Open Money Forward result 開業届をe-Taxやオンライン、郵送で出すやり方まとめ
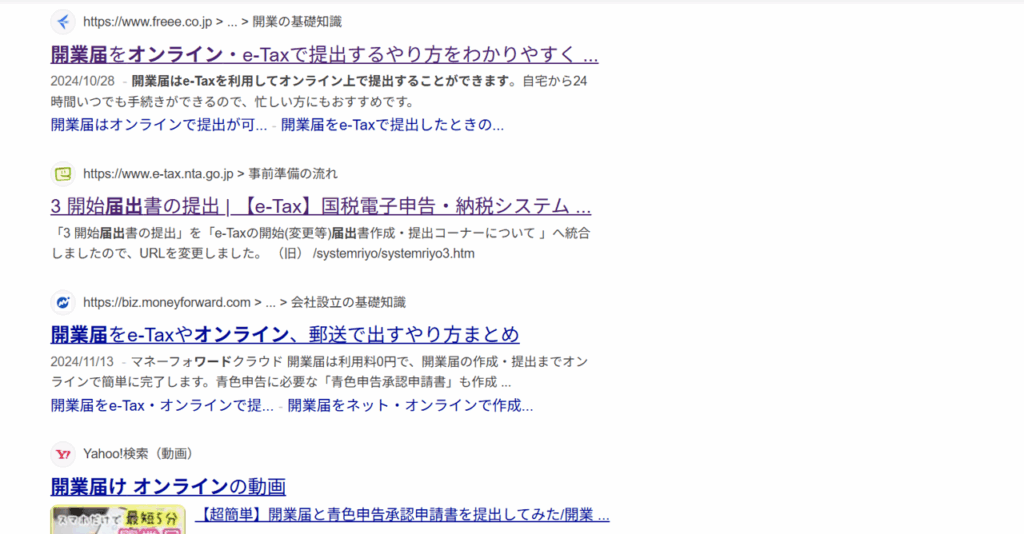The image size is (1024, 534). [x=285, y=334]
